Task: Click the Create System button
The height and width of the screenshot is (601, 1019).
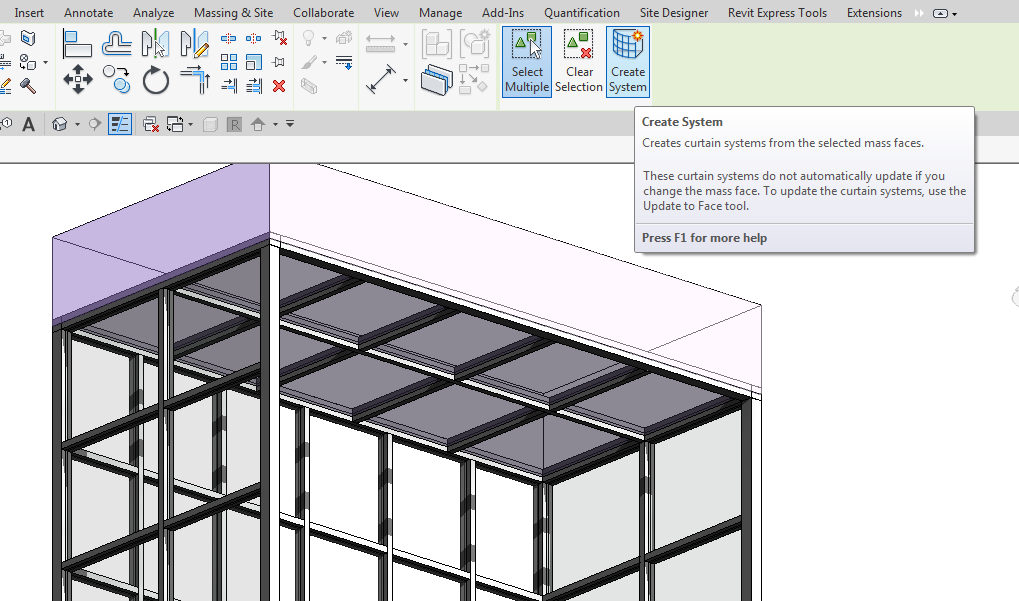Action: (627, 62)
